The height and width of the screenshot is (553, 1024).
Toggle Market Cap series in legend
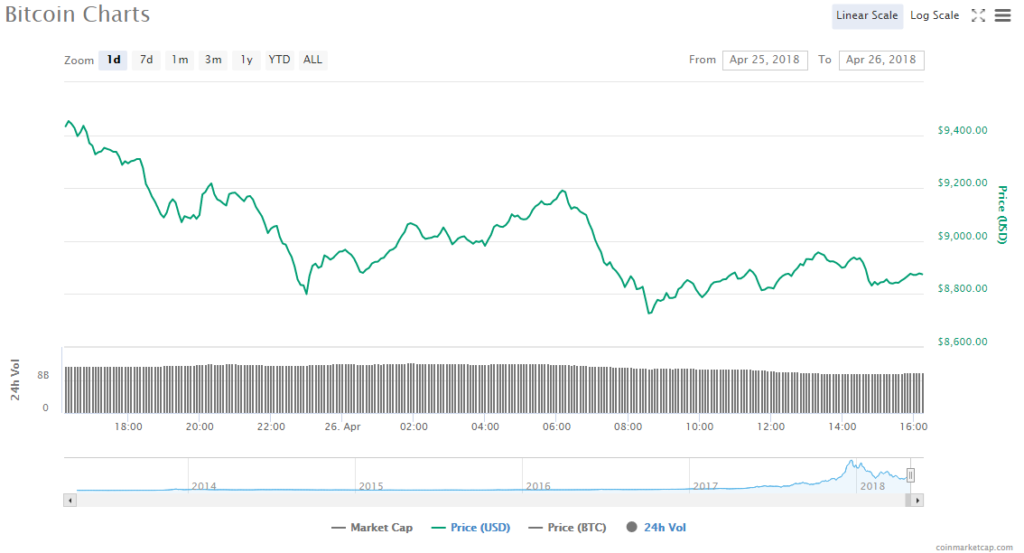[x=373, y=527]
